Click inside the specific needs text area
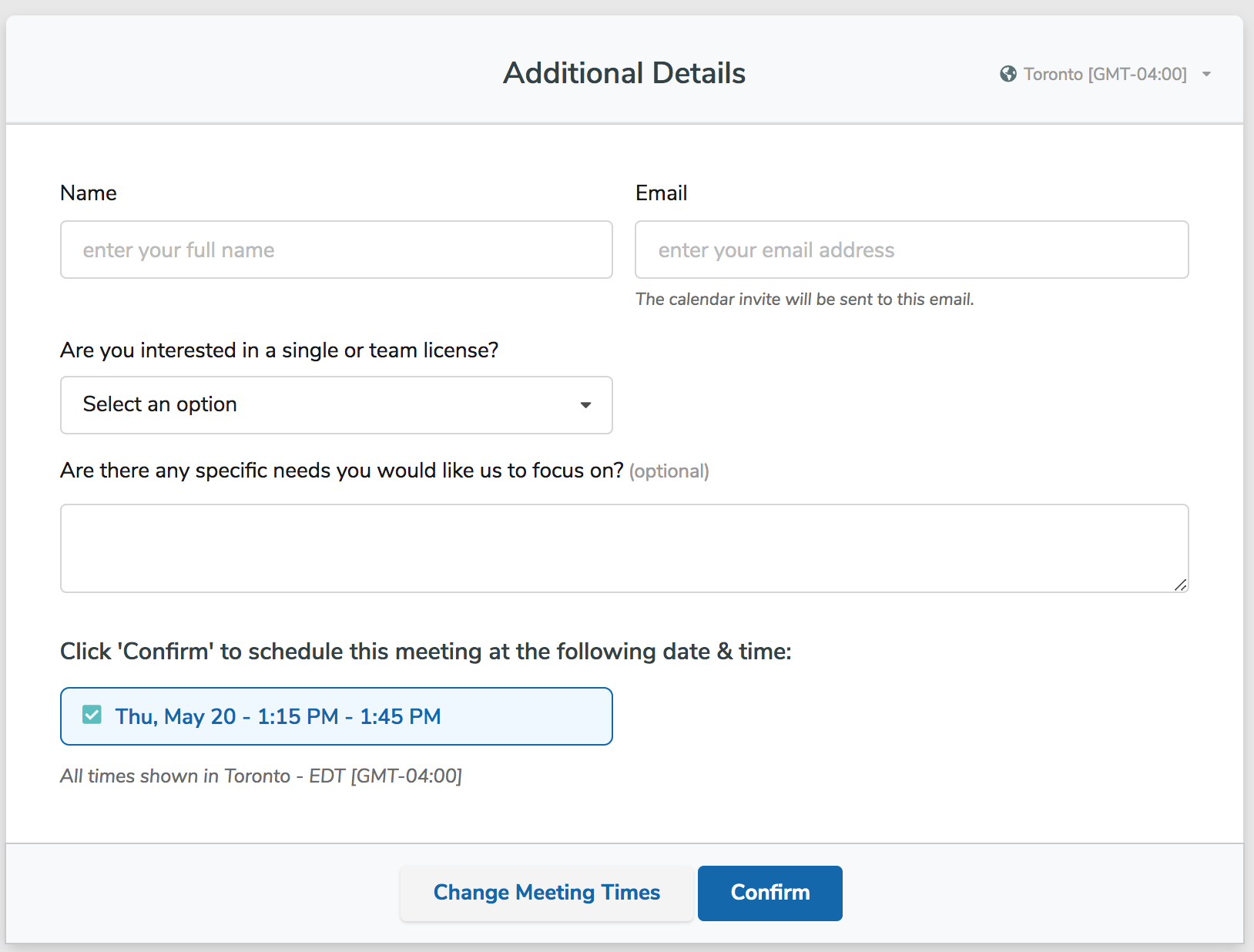The image size is (1254, 952). pyautogui.click(x=624, y=548)
